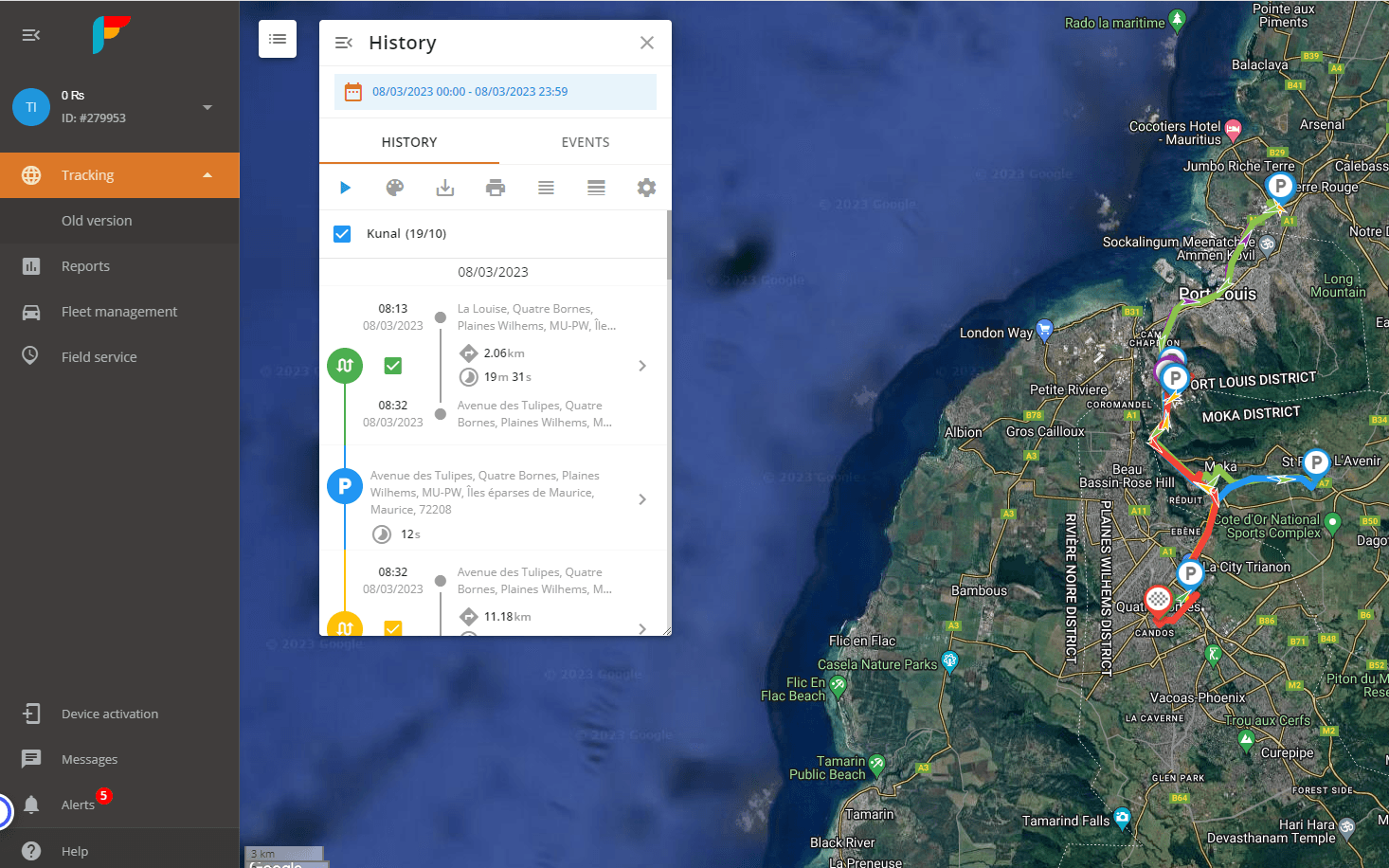Print the history list
The height and width of the screenshot is (868, 1389).
496,188
